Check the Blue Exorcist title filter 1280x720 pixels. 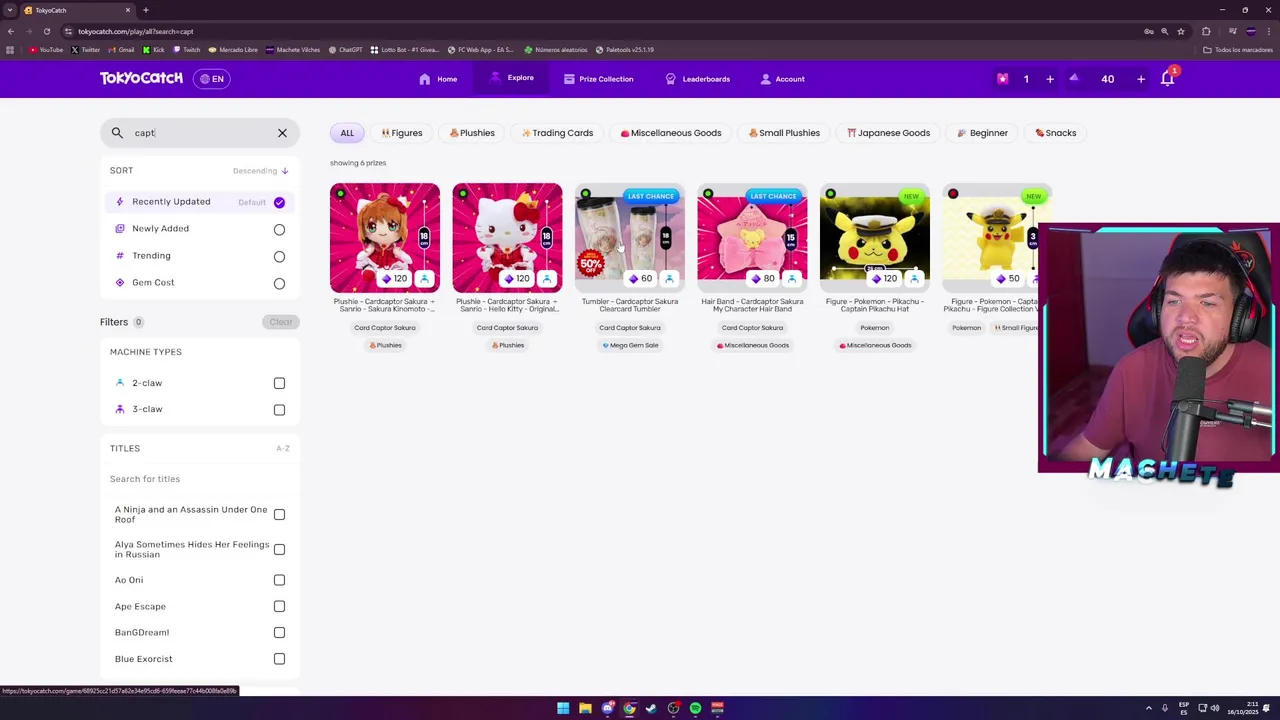[x=279, y=659]
